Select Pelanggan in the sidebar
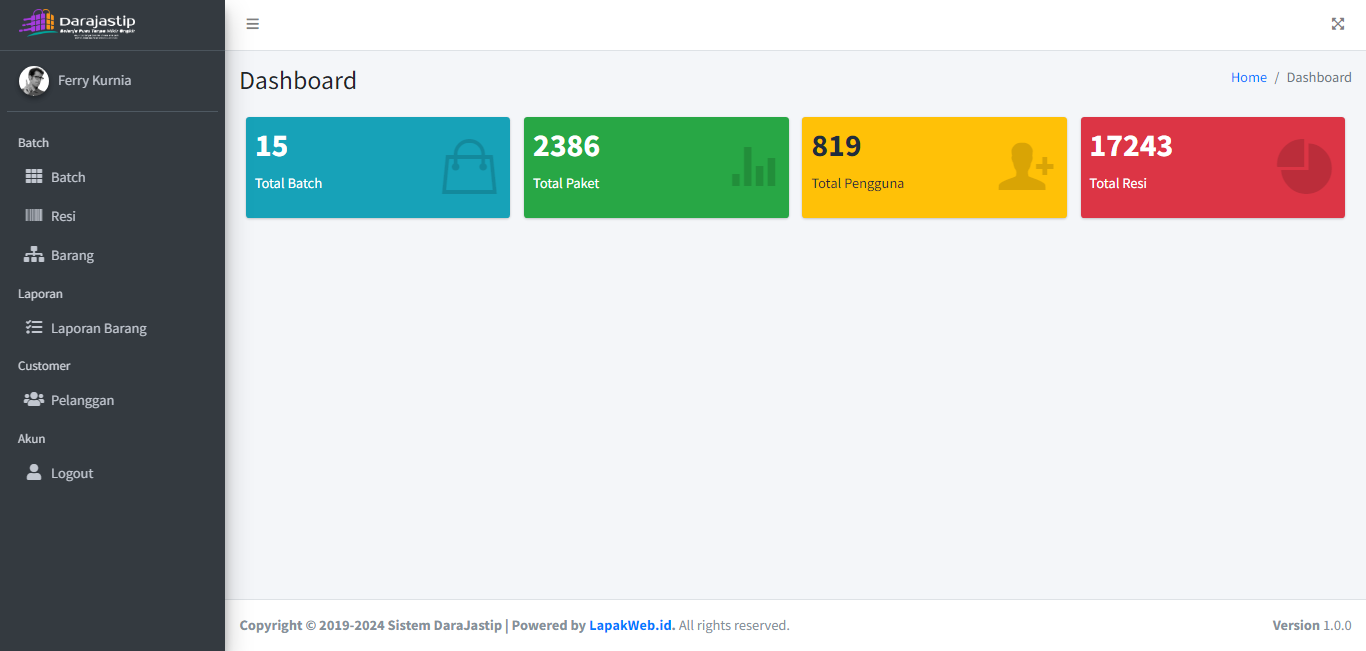This screenshot has width=1366, height=651. (83, 400)
